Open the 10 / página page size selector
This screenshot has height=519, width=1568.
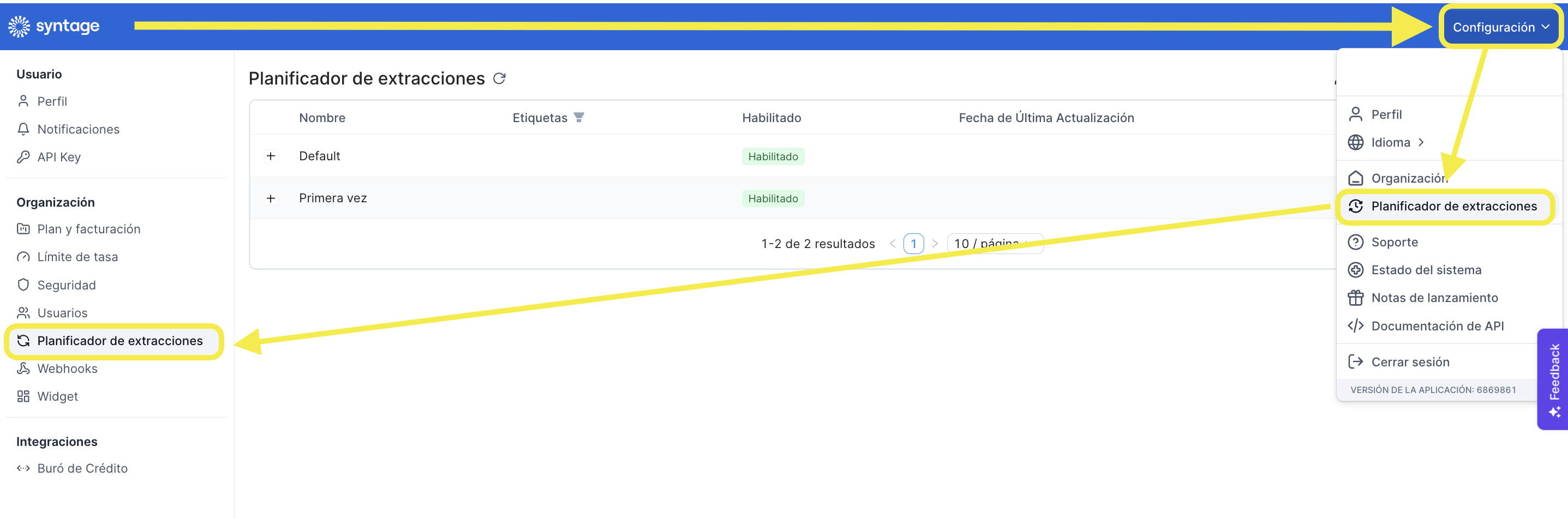995,243
